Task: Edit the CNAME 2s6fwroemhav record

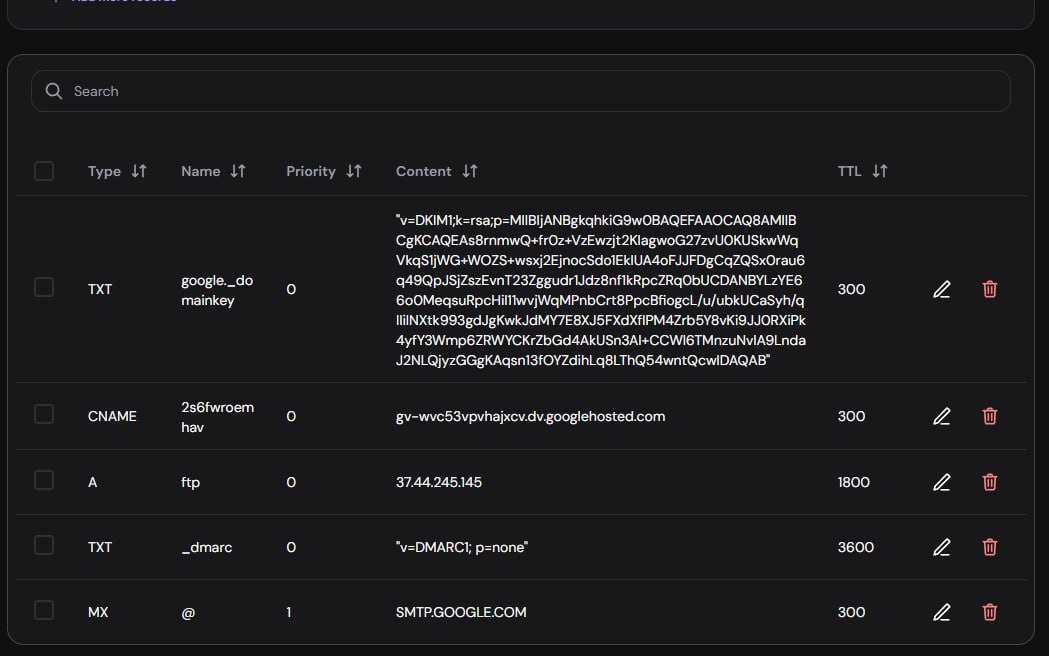Action: (x=941, y=417)
